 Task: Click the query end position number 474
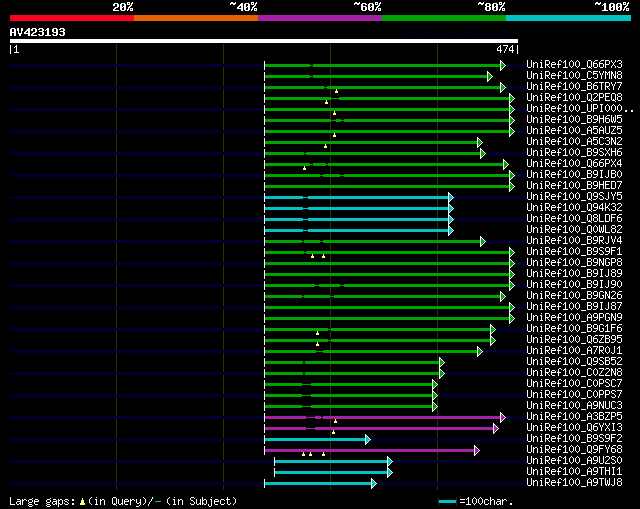point(505,49)
